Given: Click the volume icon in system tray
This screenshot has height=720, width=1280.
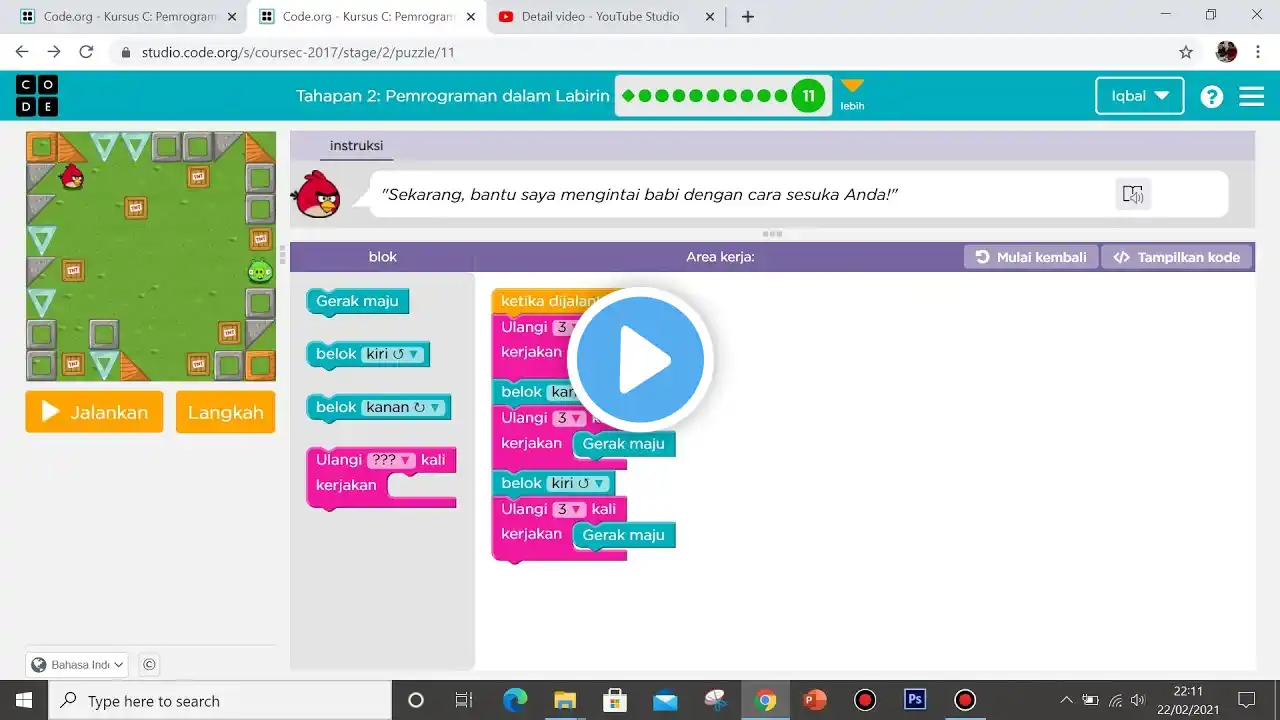Looking at the screenshot, I should 1138,700.
